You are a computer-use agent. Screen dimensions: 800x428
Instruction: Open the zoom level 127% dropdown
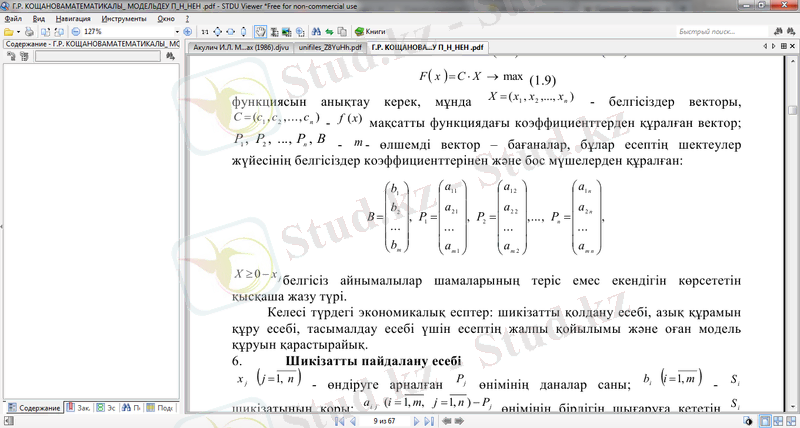point(177,31)
